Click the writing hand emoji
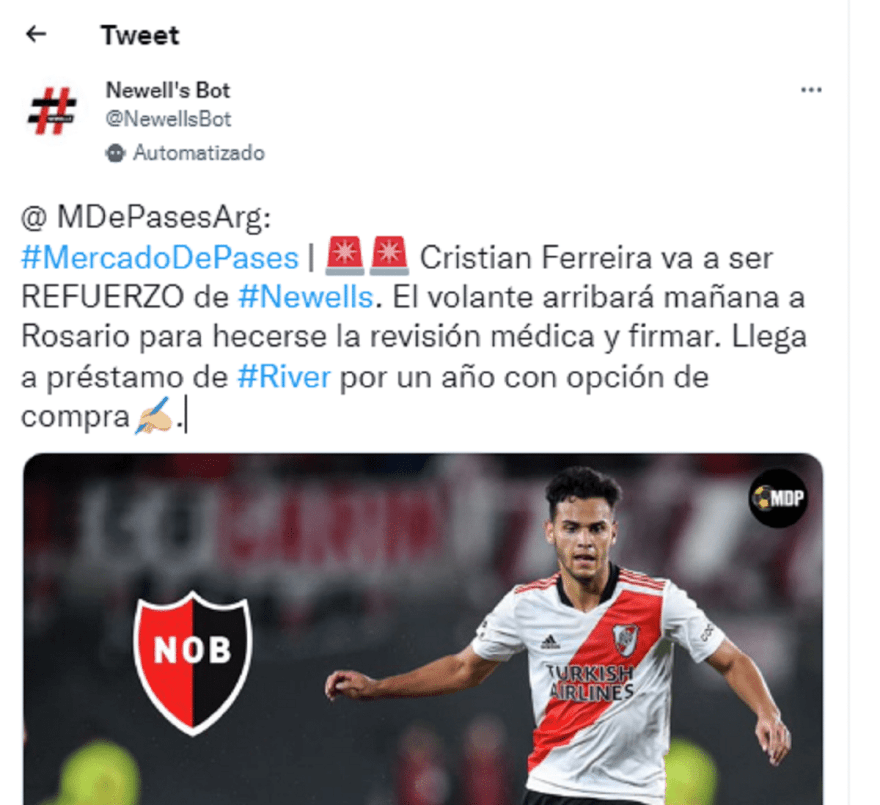Viewport: 880px width, 805px height. (153, 416)
